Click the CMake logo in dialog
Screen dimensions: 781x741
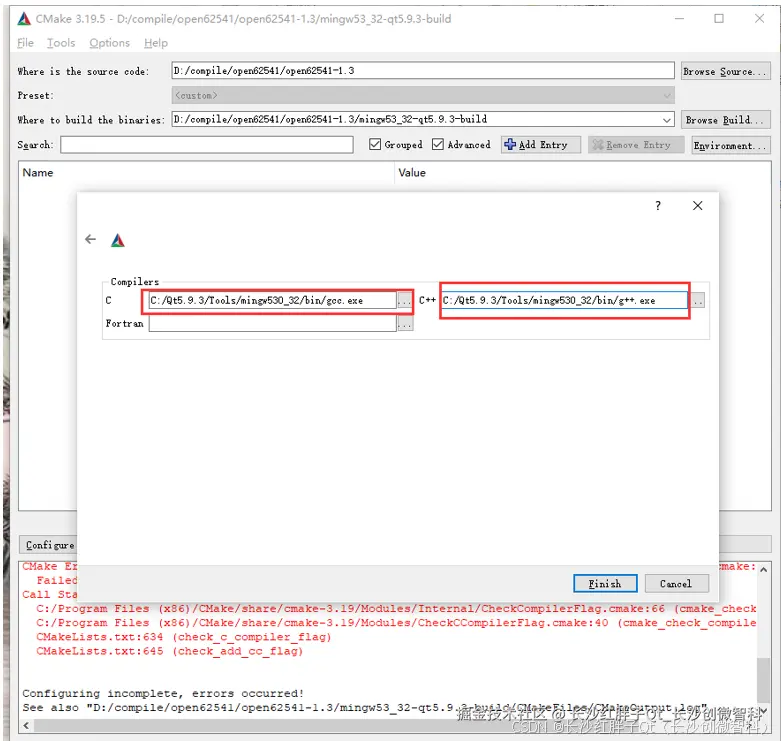coord(118,241)
